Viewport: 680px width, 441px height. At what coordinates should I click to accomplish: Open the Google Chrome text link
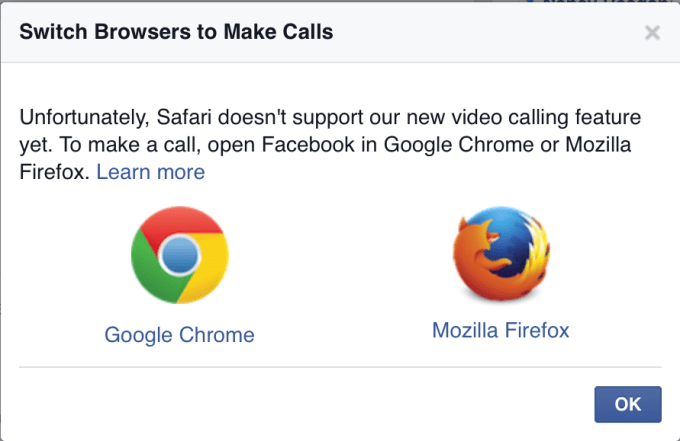(x=179, y=334)
